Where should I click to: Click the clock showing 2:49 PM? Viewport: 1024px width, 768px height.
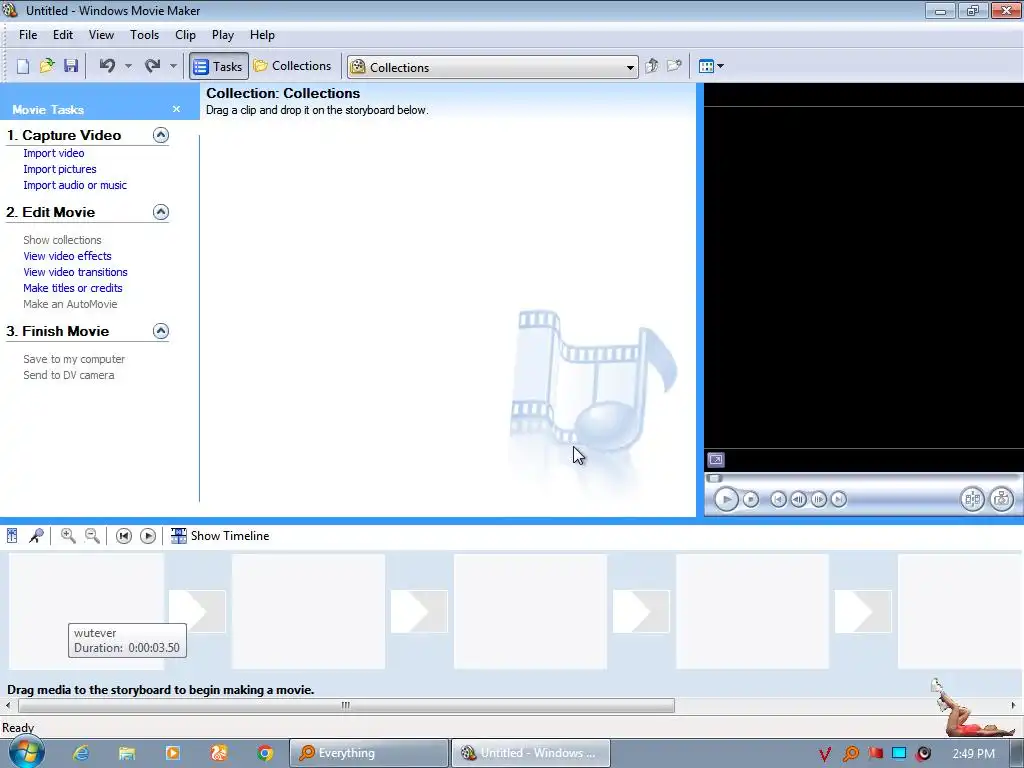tap(973, 753)
